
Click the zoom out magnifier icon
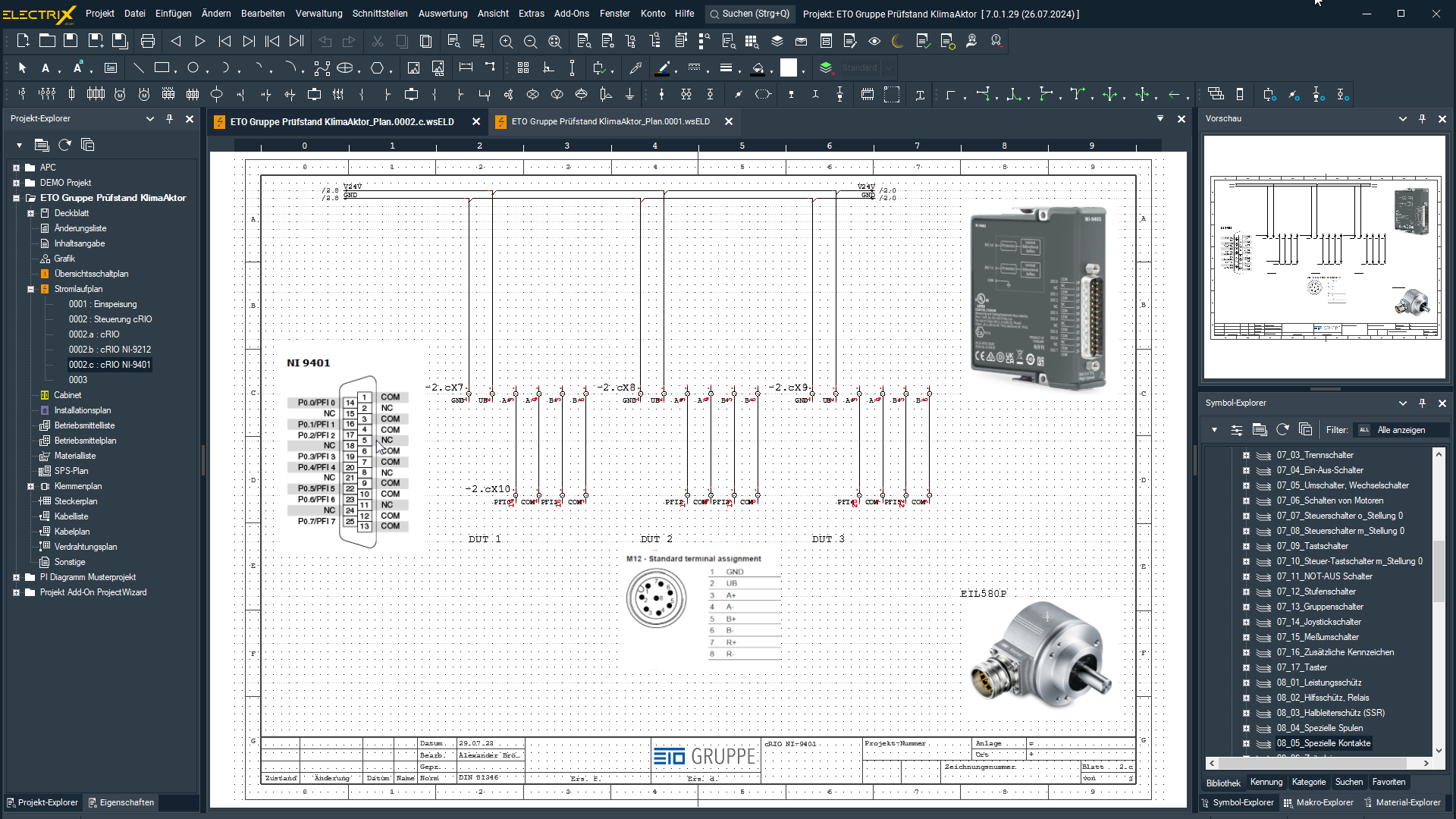[531, 41]
